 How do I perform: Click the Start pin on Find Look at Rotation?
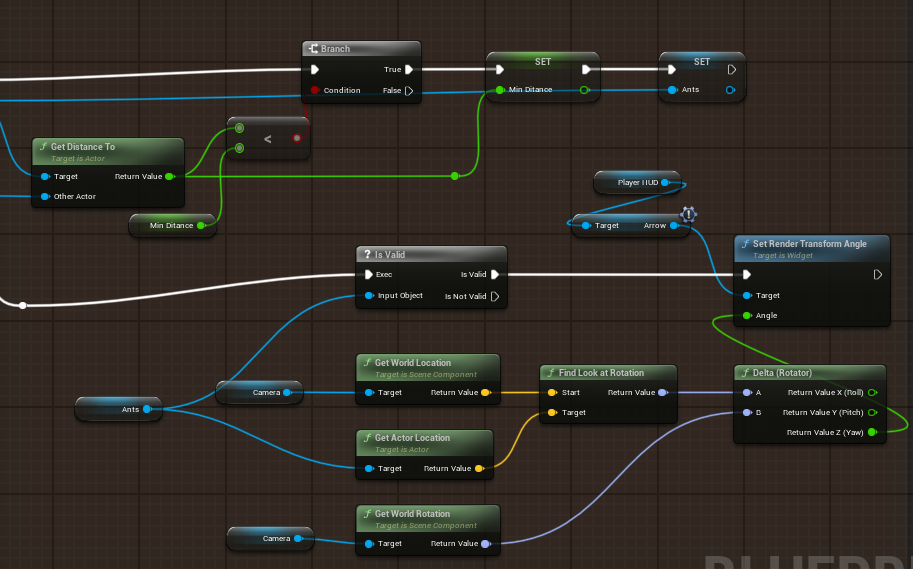click(552, 393)
